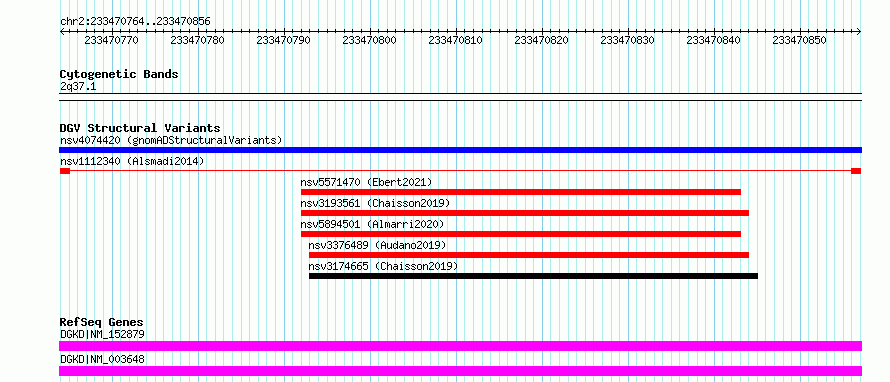This screenshot has width=890, height=382.
Task: Click the cytogenetic band 2q37.1 line
Action: click(x=460, y=97)
